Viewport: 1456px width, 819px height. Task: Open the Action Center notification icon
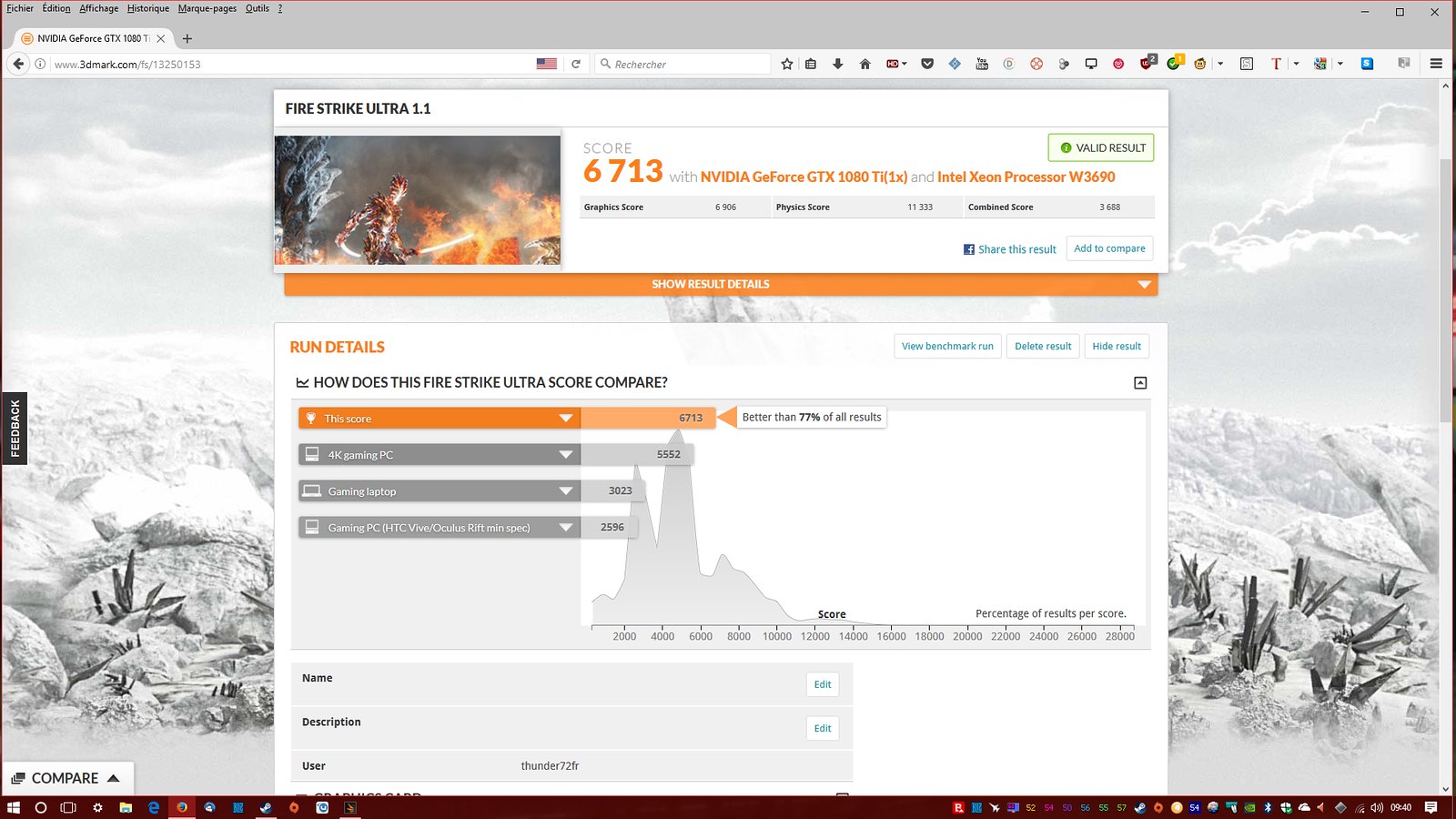[x=1431, y=807]
